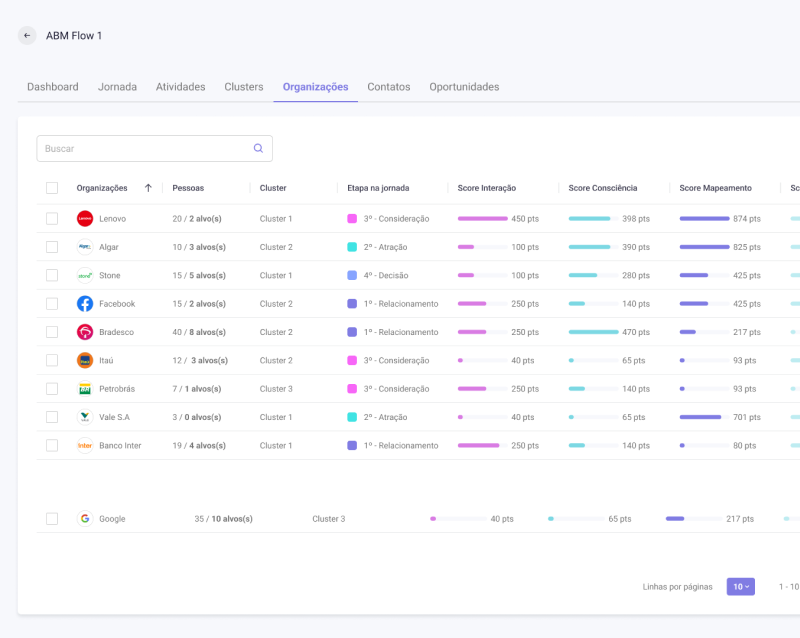
Task: Open the rows per page dropdown
Action: (x=740, y=587)
